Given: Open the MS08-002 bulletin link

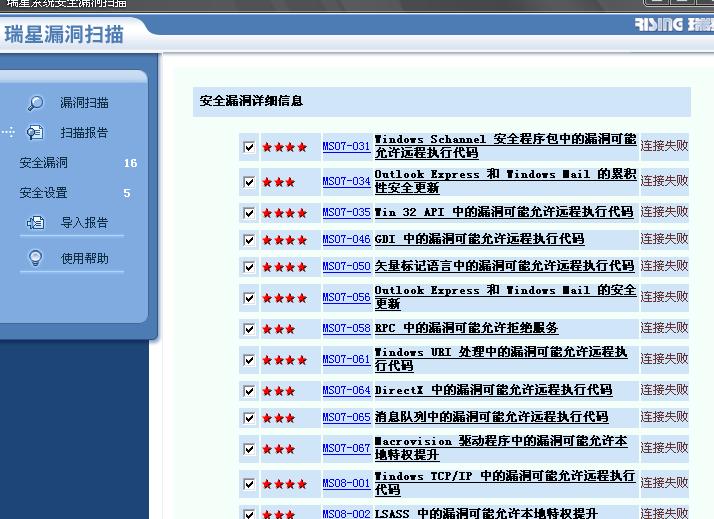Looking at the screenshot, I should (x=346, y=514).
